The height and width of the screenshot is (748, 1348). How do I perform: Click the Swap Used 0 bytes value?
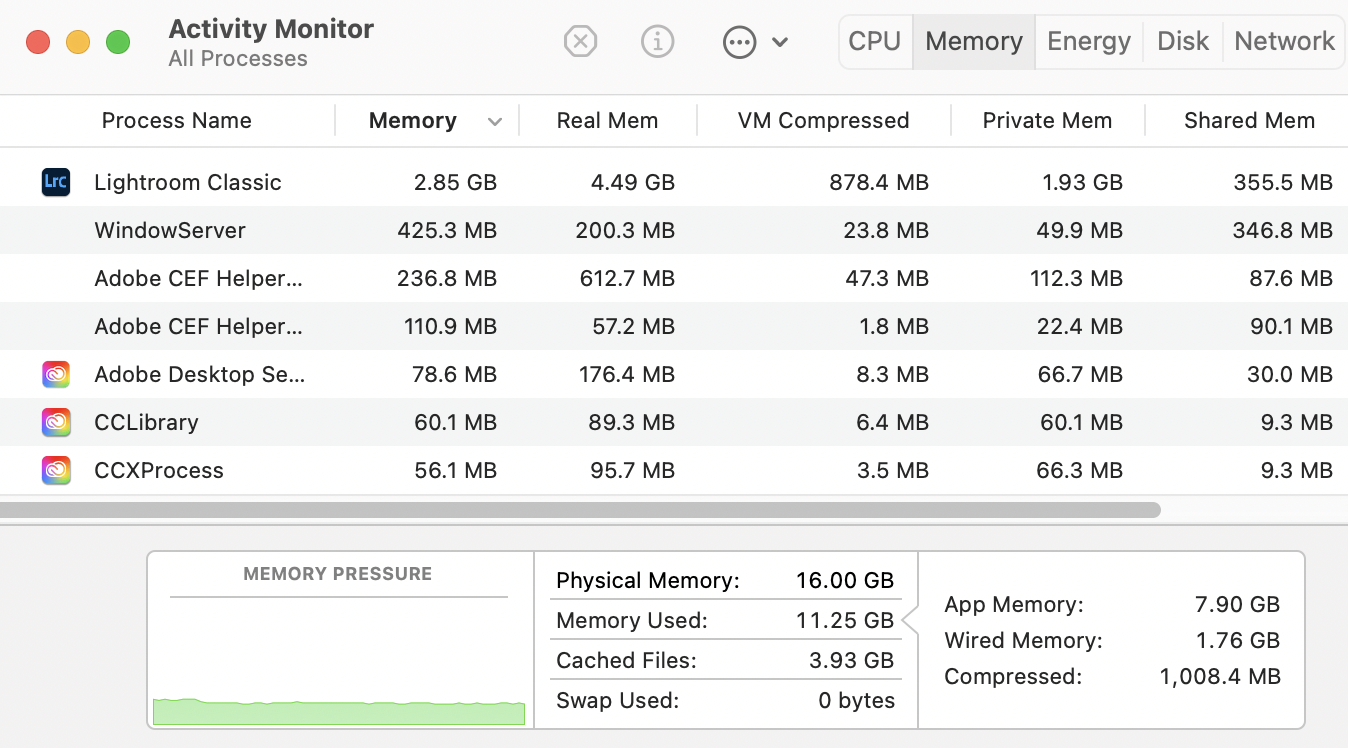point(856,701)
